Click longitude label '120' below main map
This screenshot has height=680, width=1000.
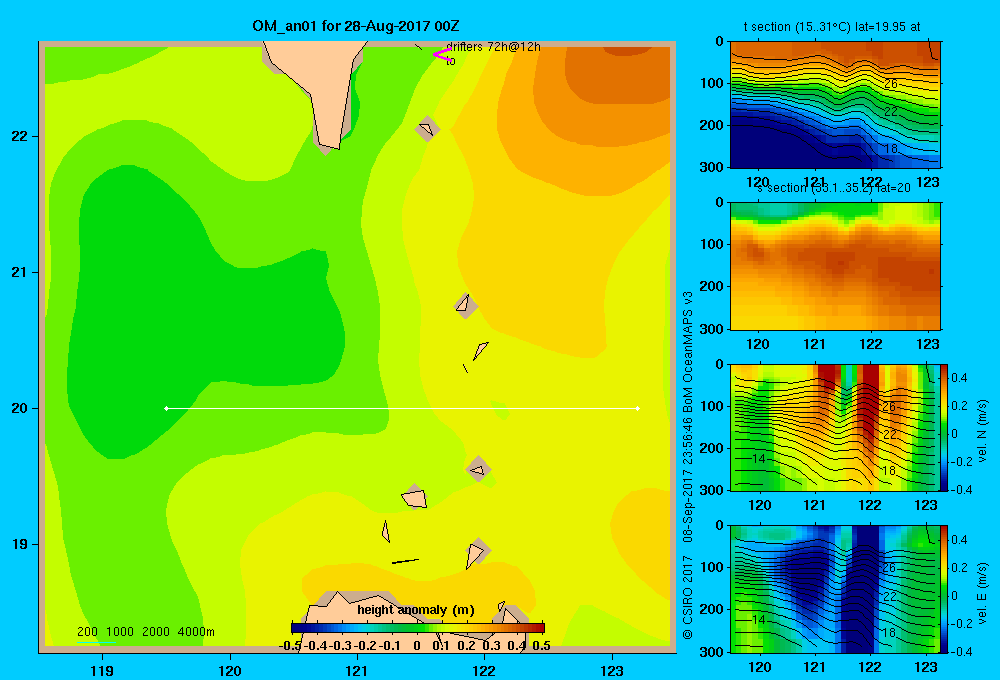coord(230,670)
